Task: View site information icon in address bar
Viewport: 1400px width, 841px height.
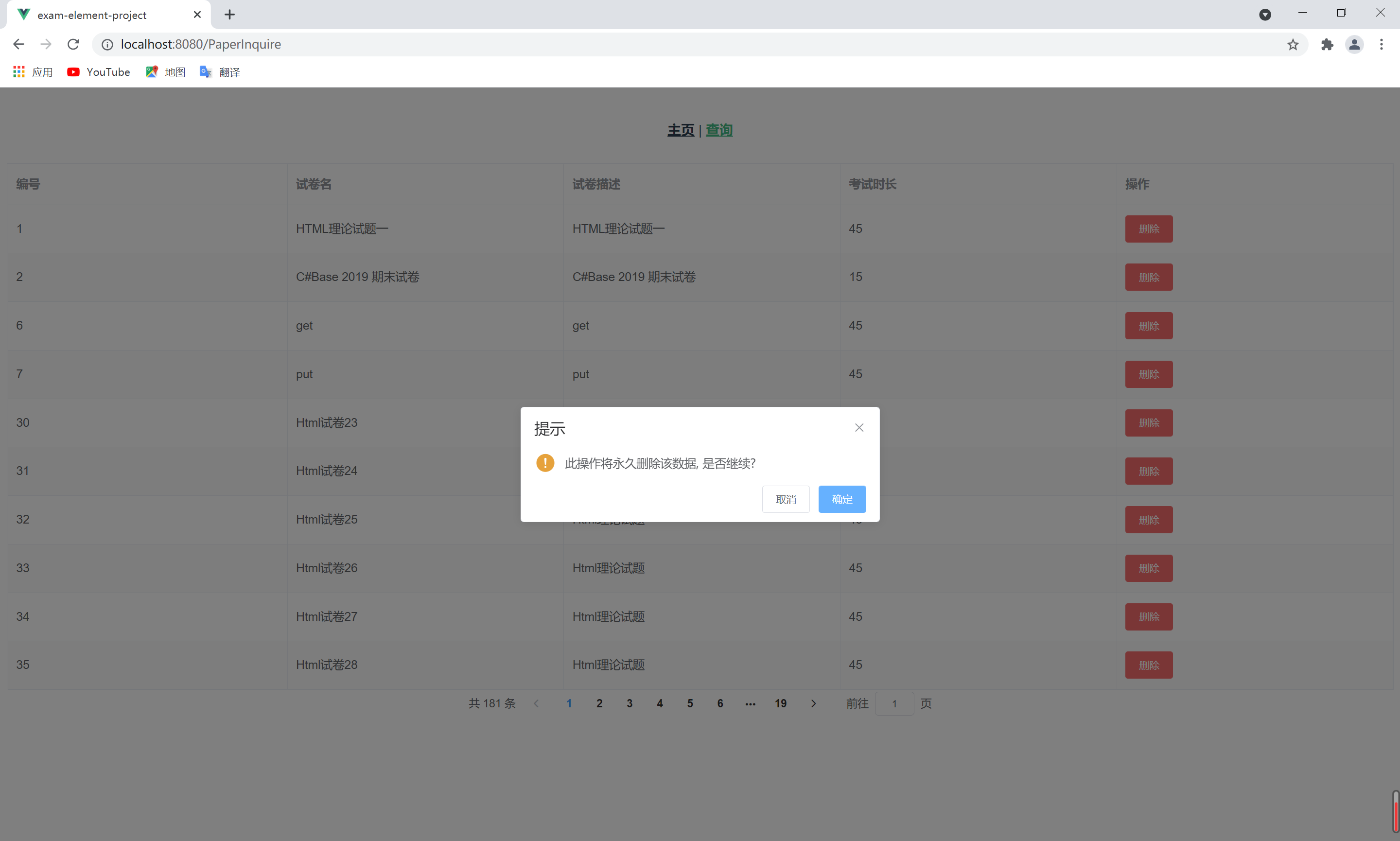Action: (x=107, y=44)
